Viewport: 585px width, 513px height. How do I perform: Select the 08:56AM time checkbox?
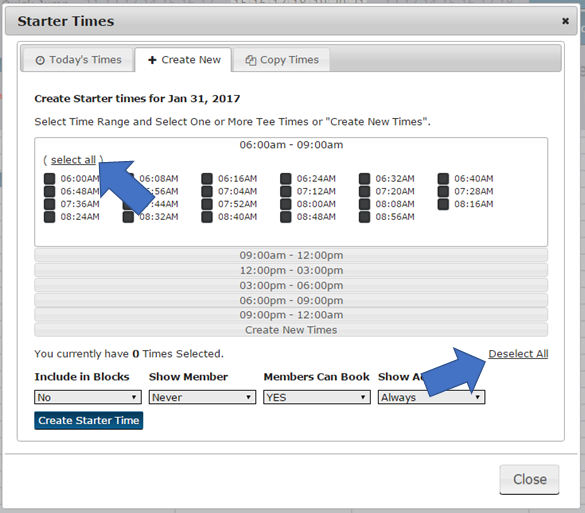(364, 217)
